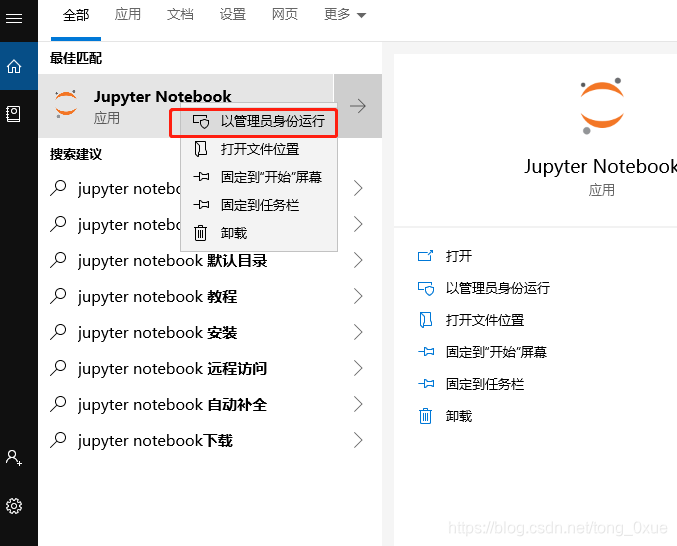This screenshot has width=677, height=546.
Task: Click 以管理员身份运行 in the right panel
Action: (498, 288)
